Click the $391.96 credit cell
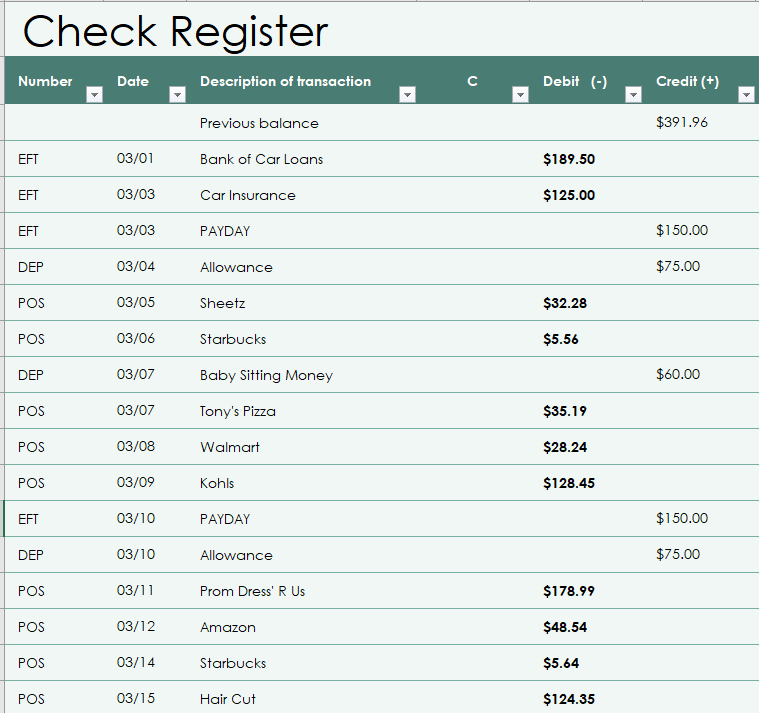759x713 pixels. pos(682,122)
